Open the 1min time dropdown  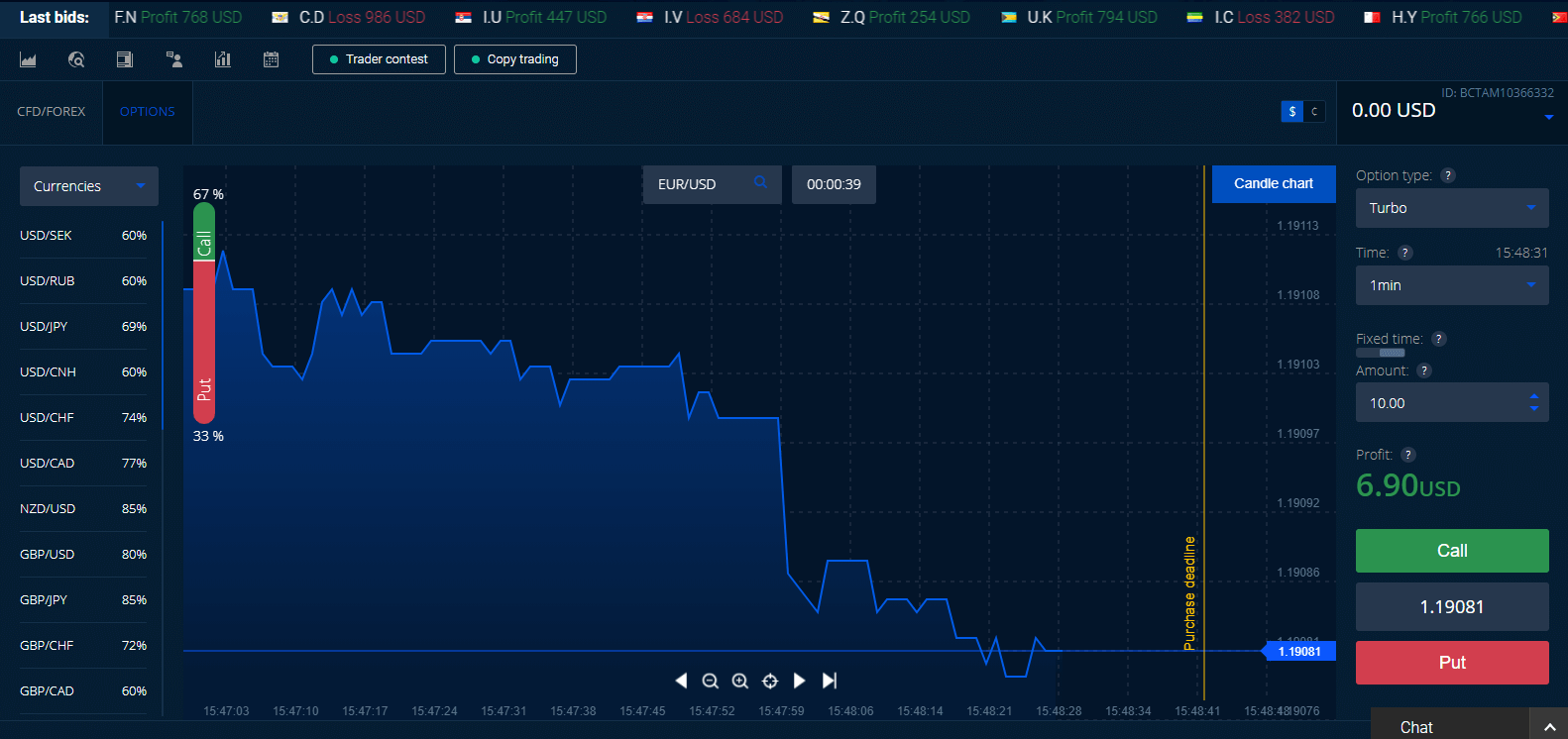click(x=1452, y=285)
